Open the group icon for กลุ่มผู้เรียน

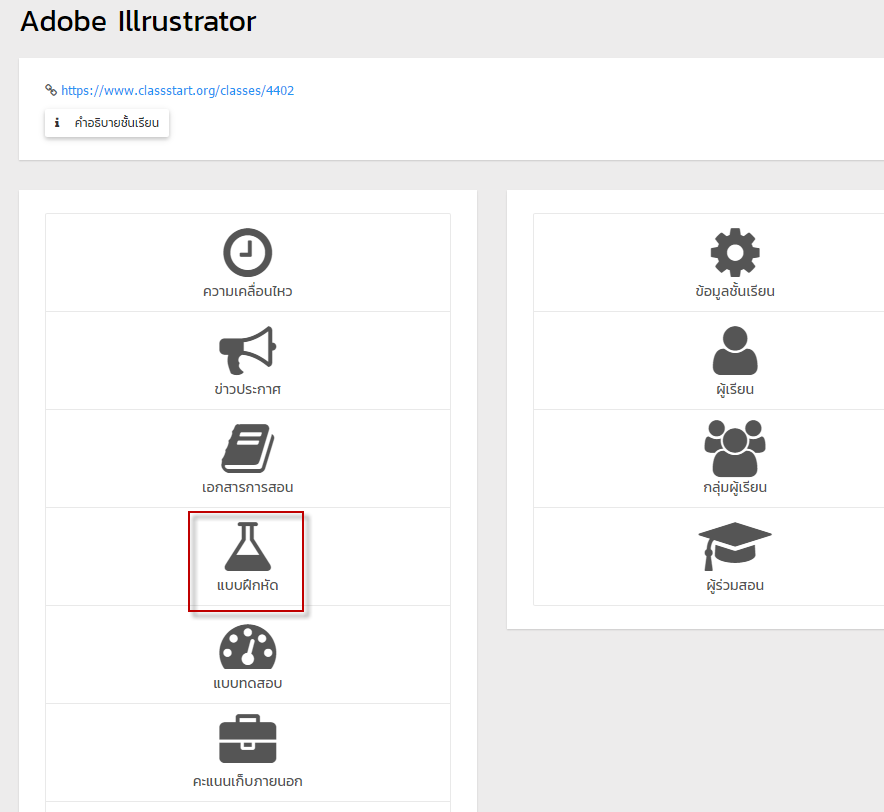(735, 448)
